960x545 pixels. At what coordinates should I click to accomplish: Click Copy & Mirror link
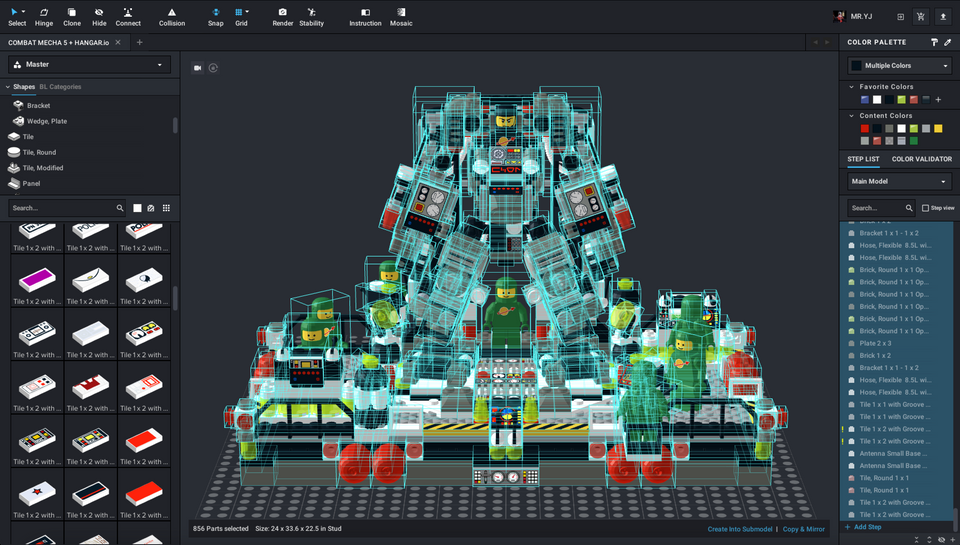(x=803, y=529)
